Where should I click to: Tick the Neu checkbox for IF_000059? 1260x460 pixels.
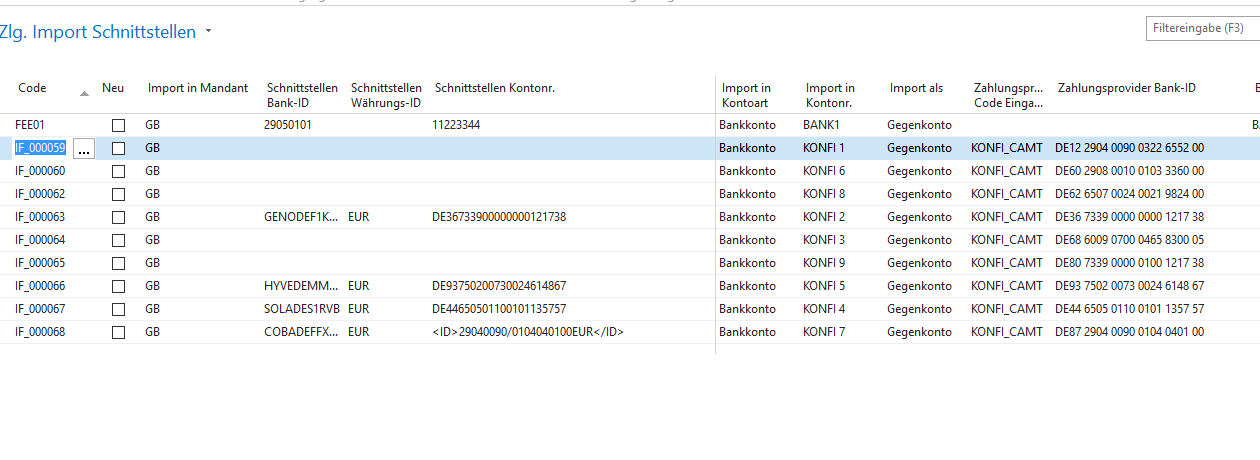click(x=119, y=148)
